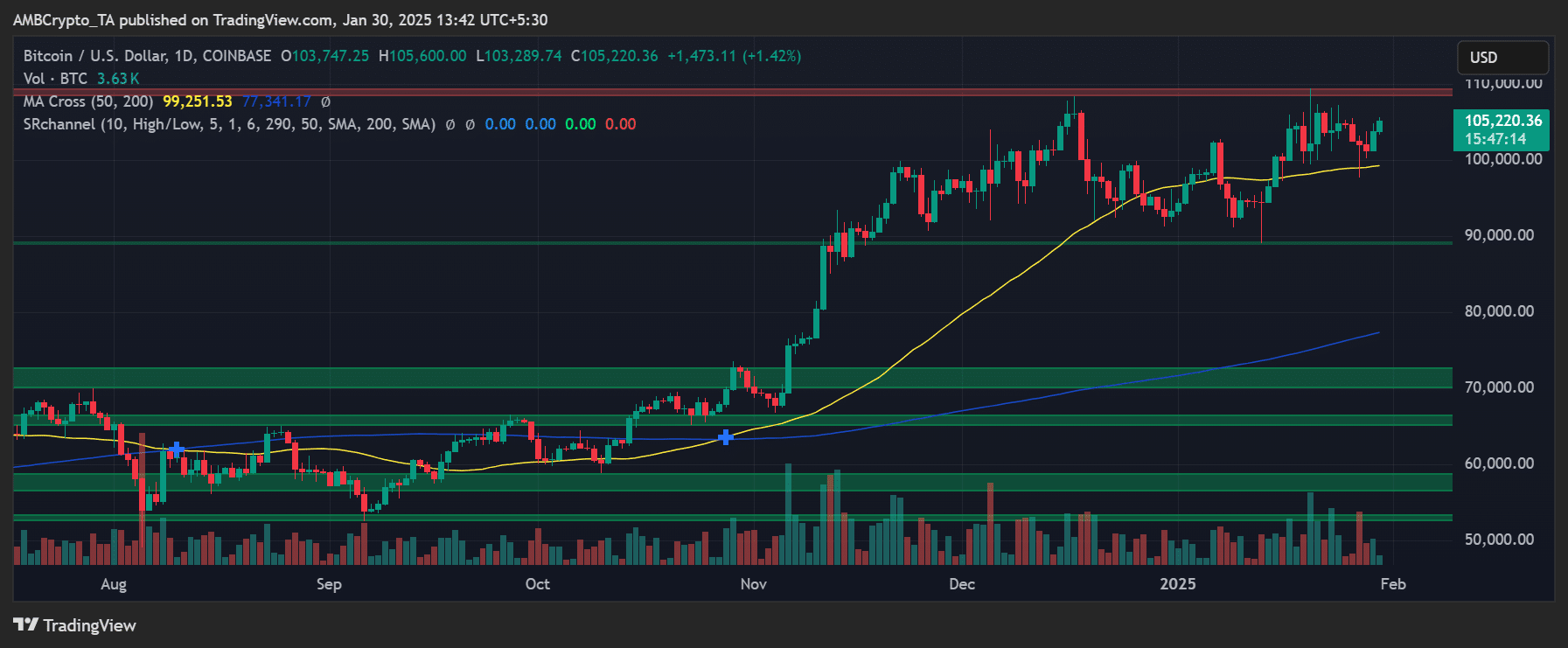Viewport: 1568px width, 648px height.
Task: Open the USD currency selector
Action: 1502,58
